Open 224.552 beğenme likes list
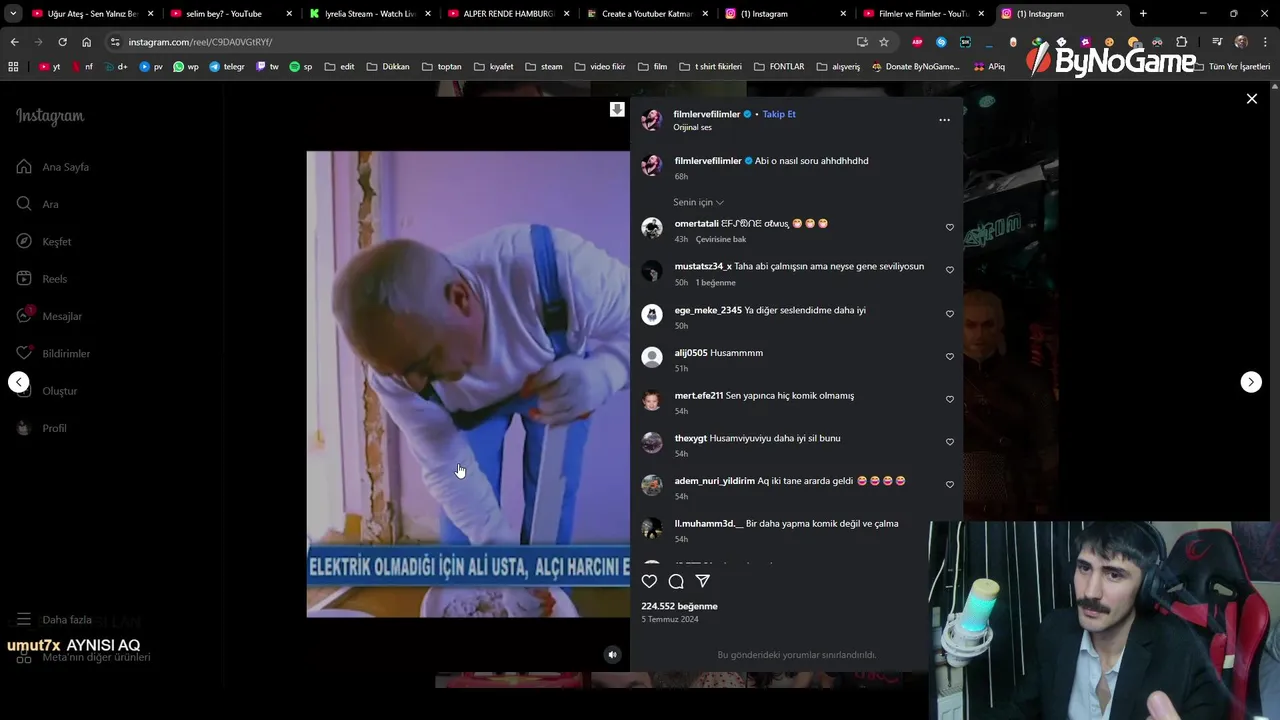The height and width of the screenshot is (720, 1280). tap(679, 606)
